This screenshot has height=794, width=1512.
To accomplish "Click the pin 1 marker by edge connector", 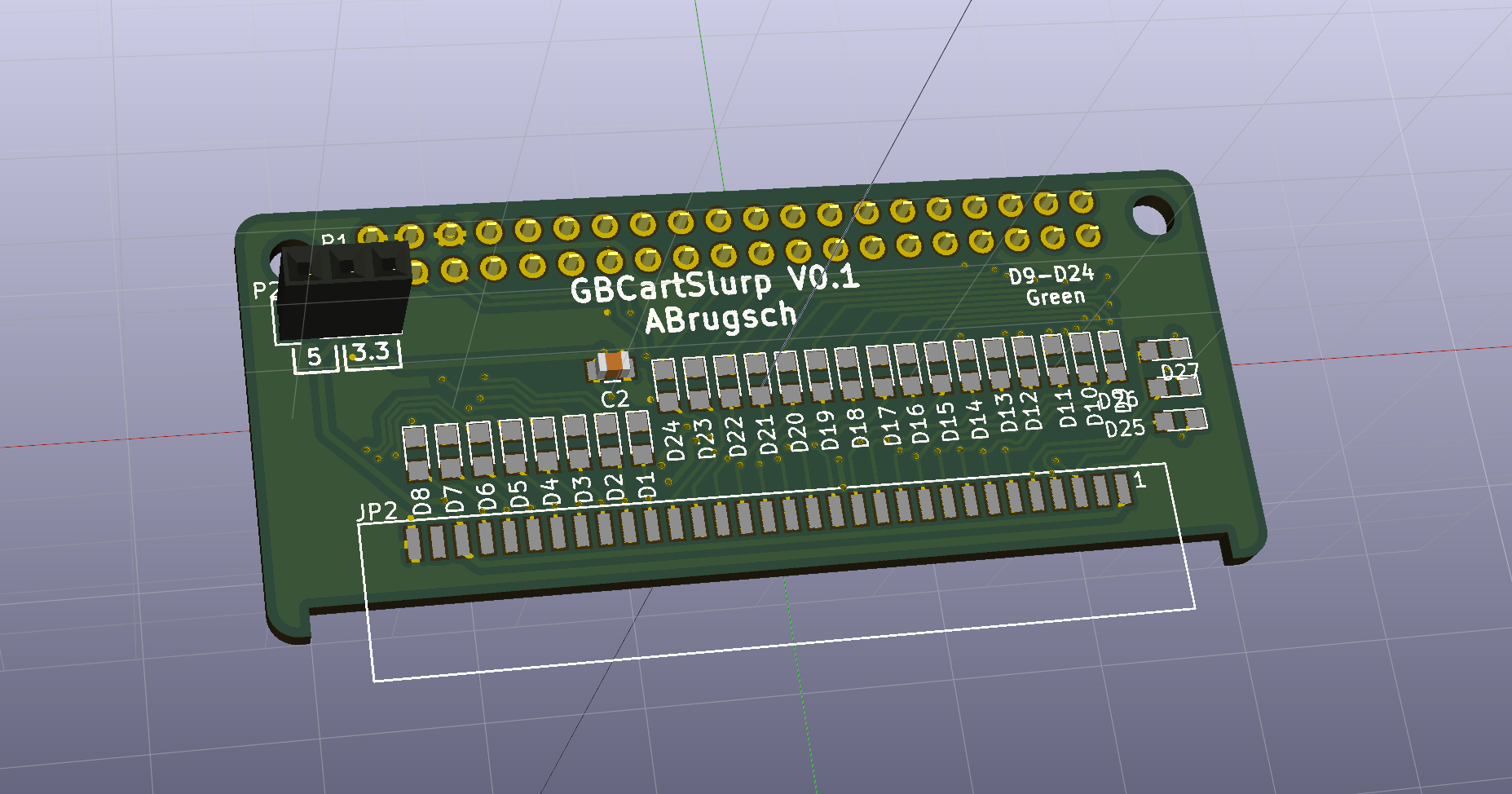I will tap(1140, 480).
